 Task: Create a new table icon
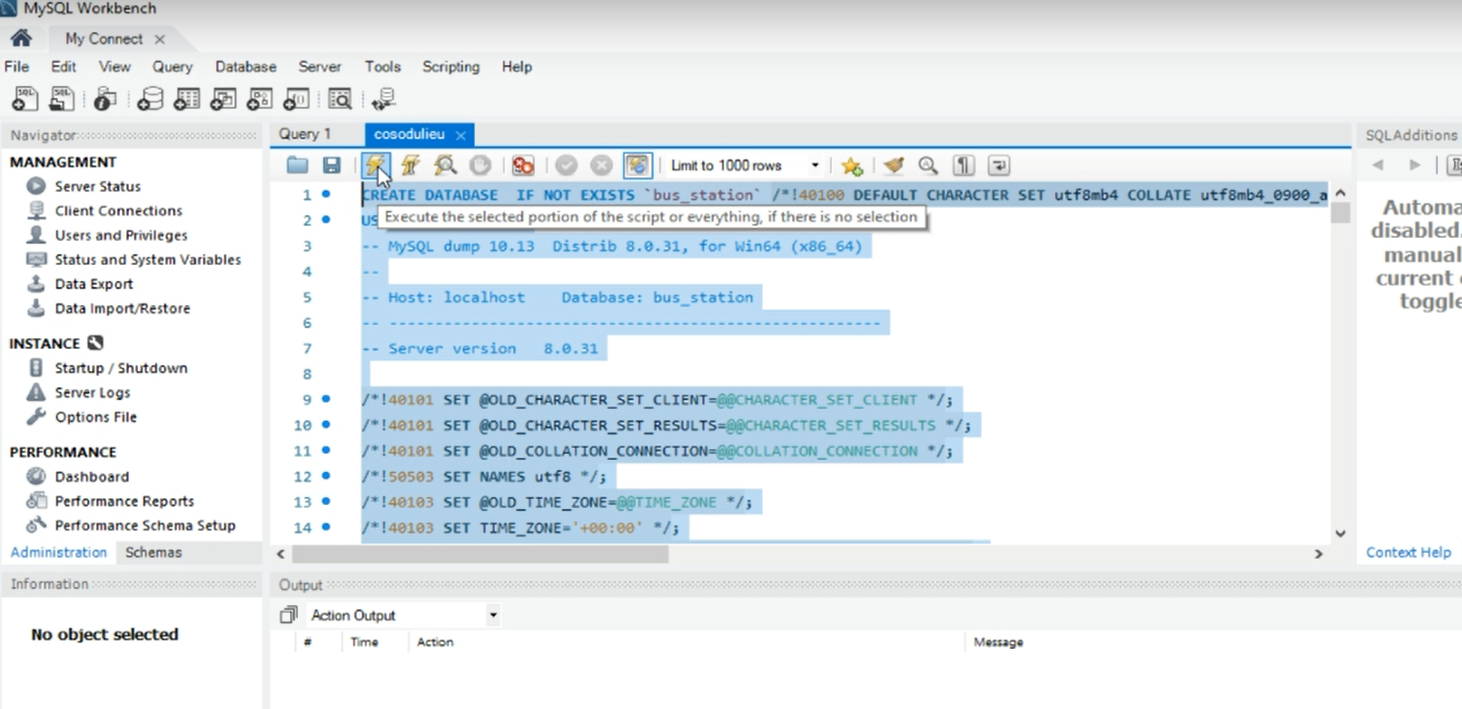coord(187,98)
